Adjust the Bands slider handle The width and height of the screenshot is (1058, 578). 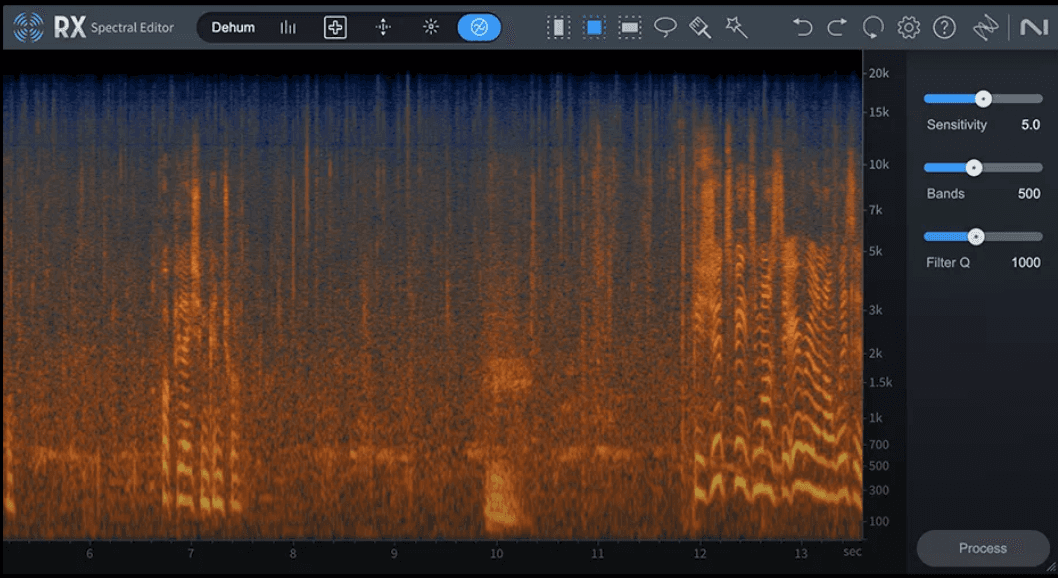tap(974, 168)
